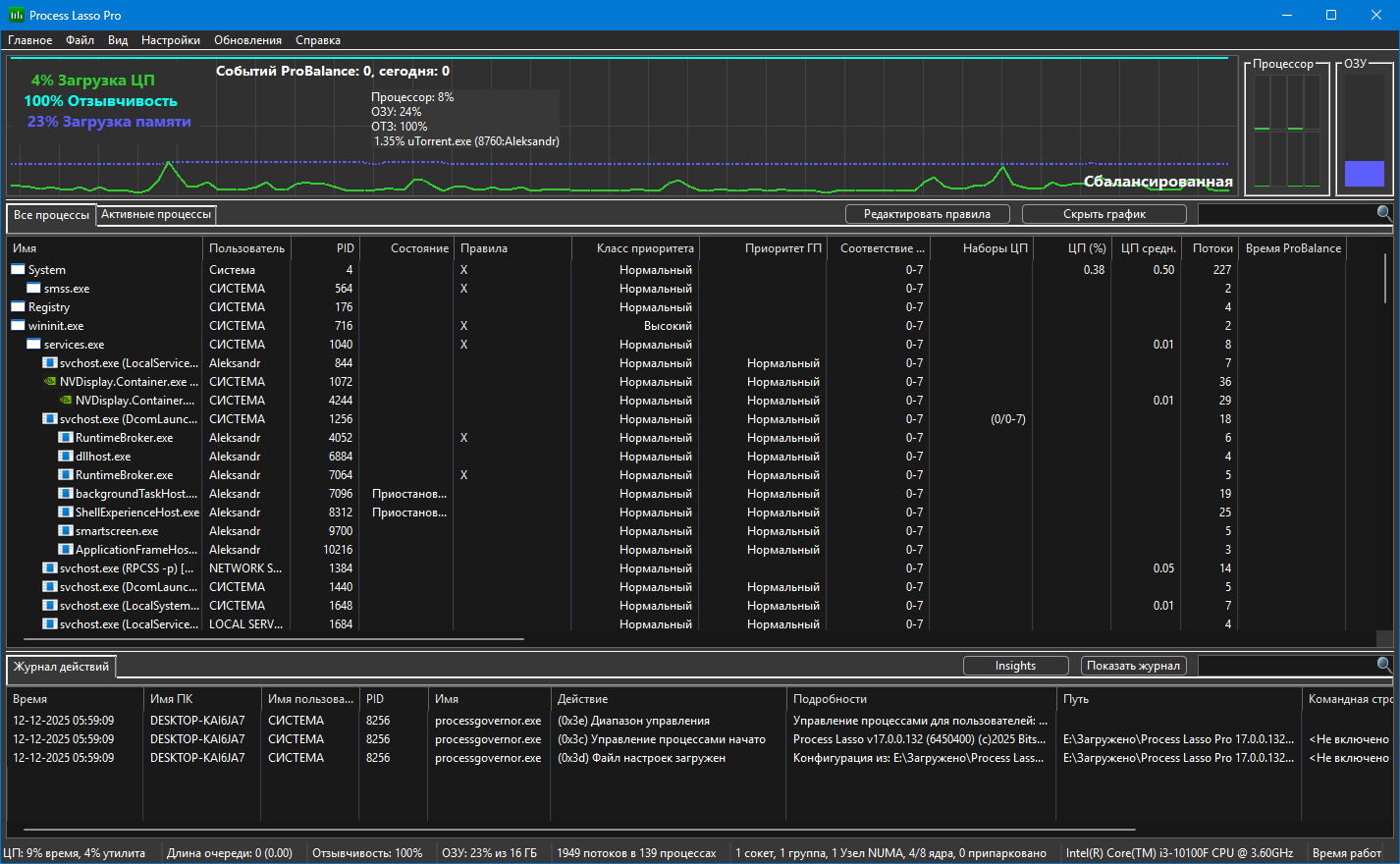Image resolution: width=1400 pixels, height=864 pixels.
Task: Click the wininit.exe tree item
Action: click(x=55, y=326)
